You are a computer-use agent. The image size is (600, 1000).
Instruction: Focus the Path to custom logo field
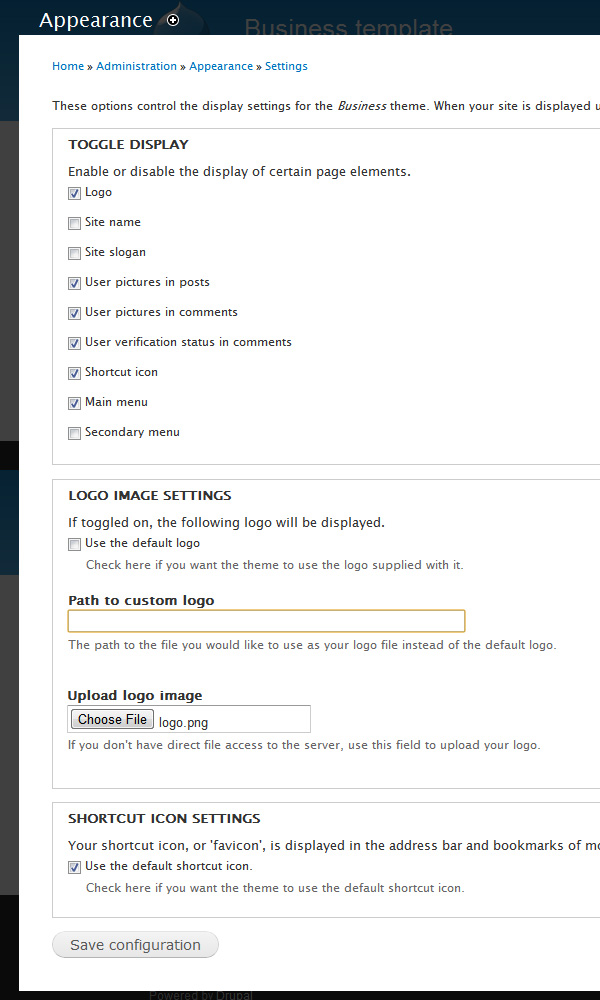(x=267, y=621)
